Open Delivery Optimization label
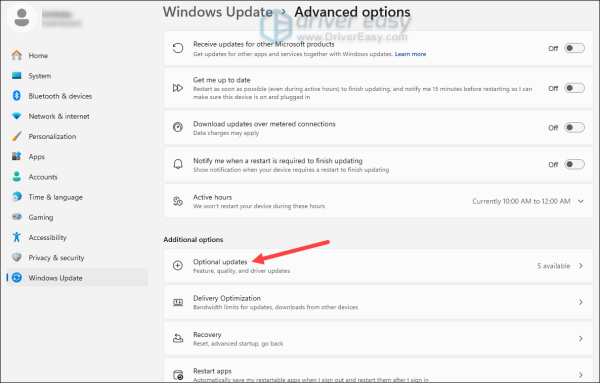The image size is (600, 383). point(227,298)
